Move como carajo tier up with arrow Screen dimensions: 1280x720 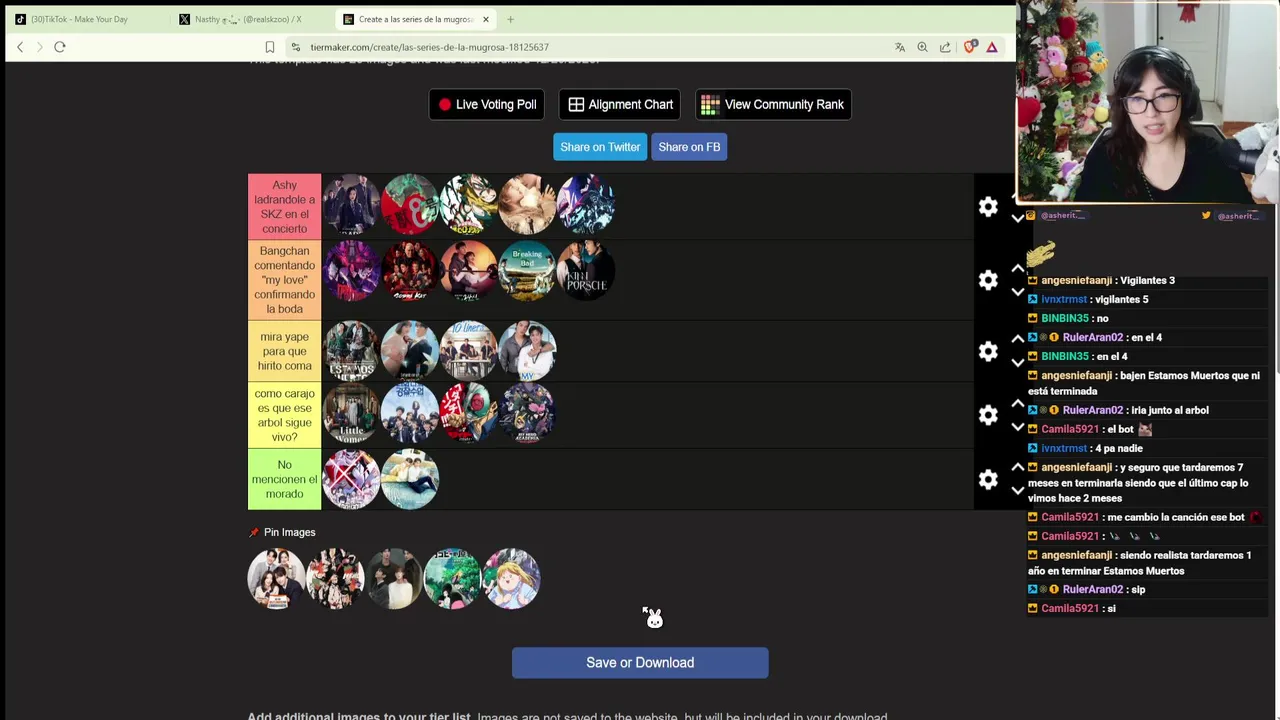tap(1018, 403)
